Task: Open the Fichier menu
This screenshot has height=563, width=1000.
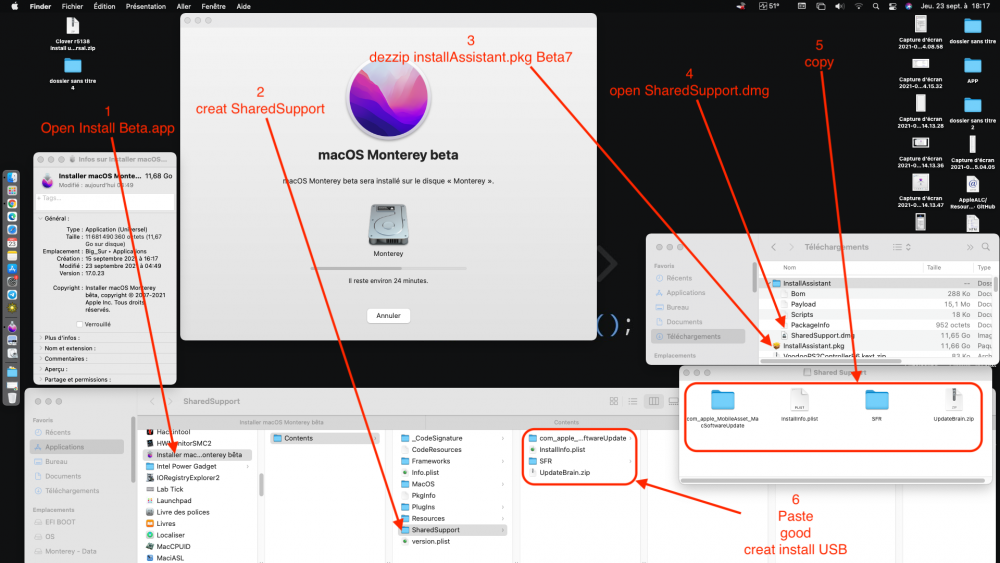Action: (72, 6)
